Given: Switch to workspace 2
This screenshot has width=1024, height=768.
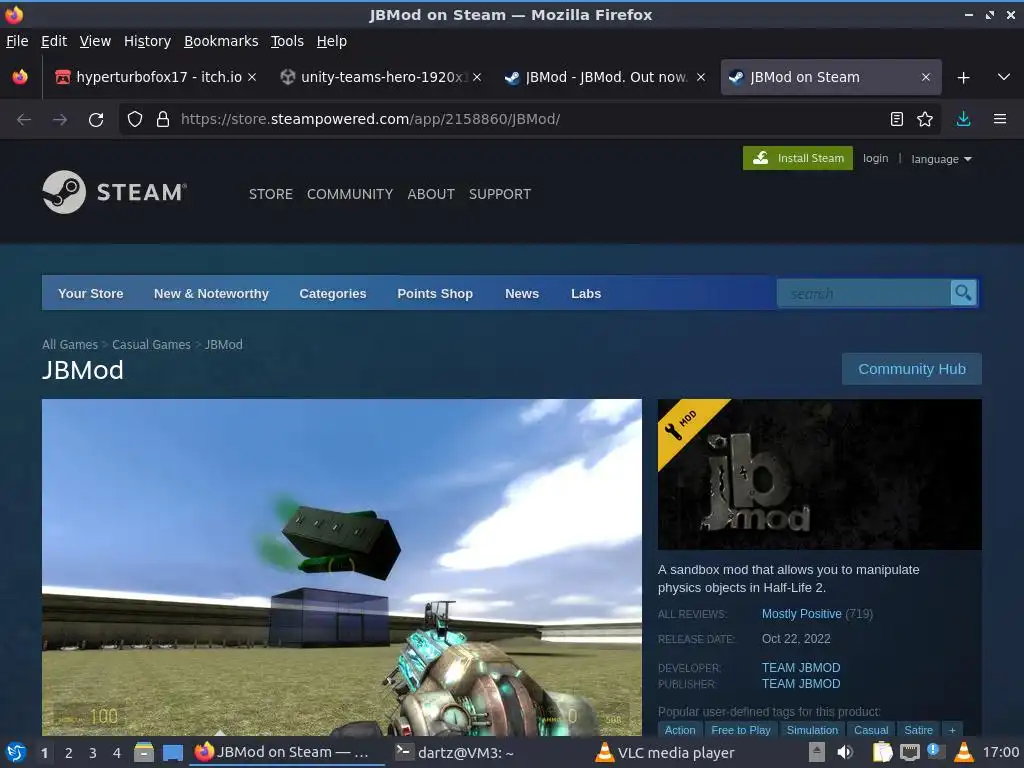Looking at the screenshot, I should (69, 753).
